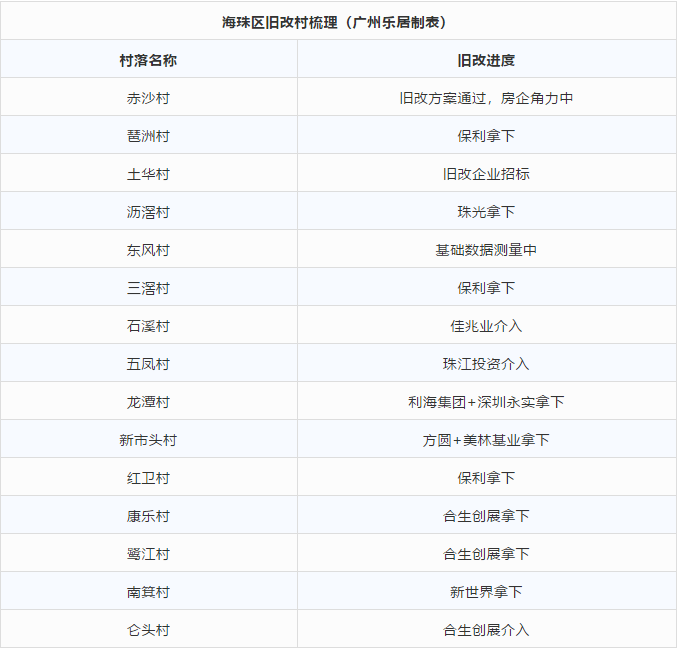Click the 方圆+美林基业拿下 cell
This screenshot has width=677, height=649.
(x=486, y=440)
